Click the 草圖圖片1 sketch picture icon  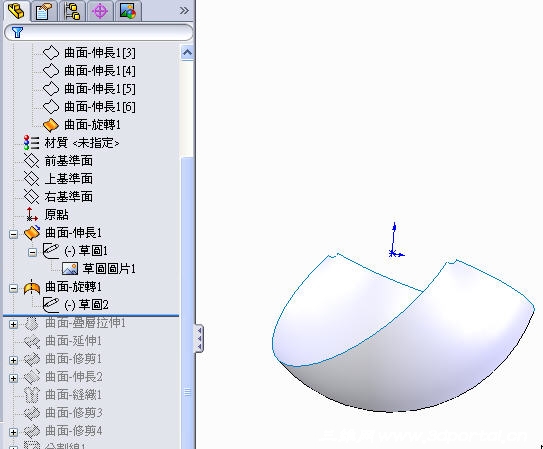tap(70, 269)
